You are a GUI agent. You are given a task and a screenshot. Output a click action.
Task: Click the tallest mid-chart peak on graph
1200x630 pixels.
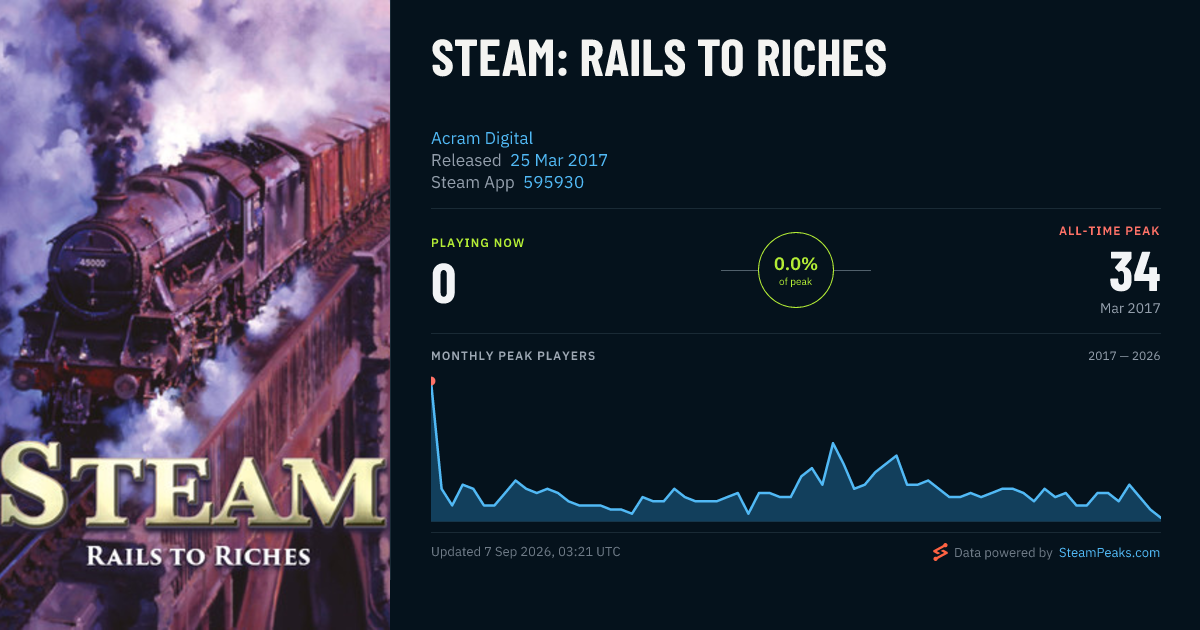(833, 443)
